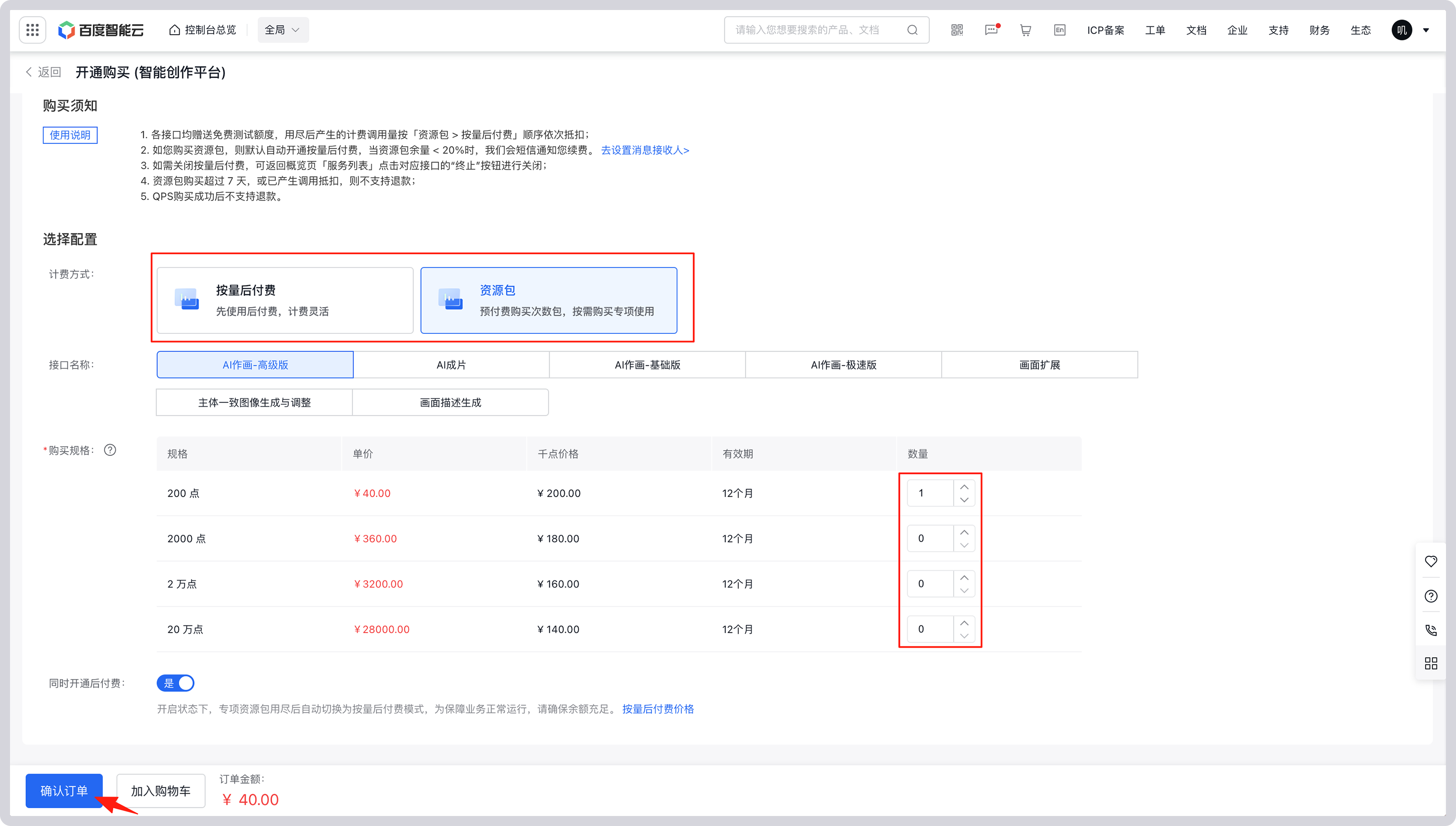Open the QR code panel
1456x826 pixels.
pos(957,30)
